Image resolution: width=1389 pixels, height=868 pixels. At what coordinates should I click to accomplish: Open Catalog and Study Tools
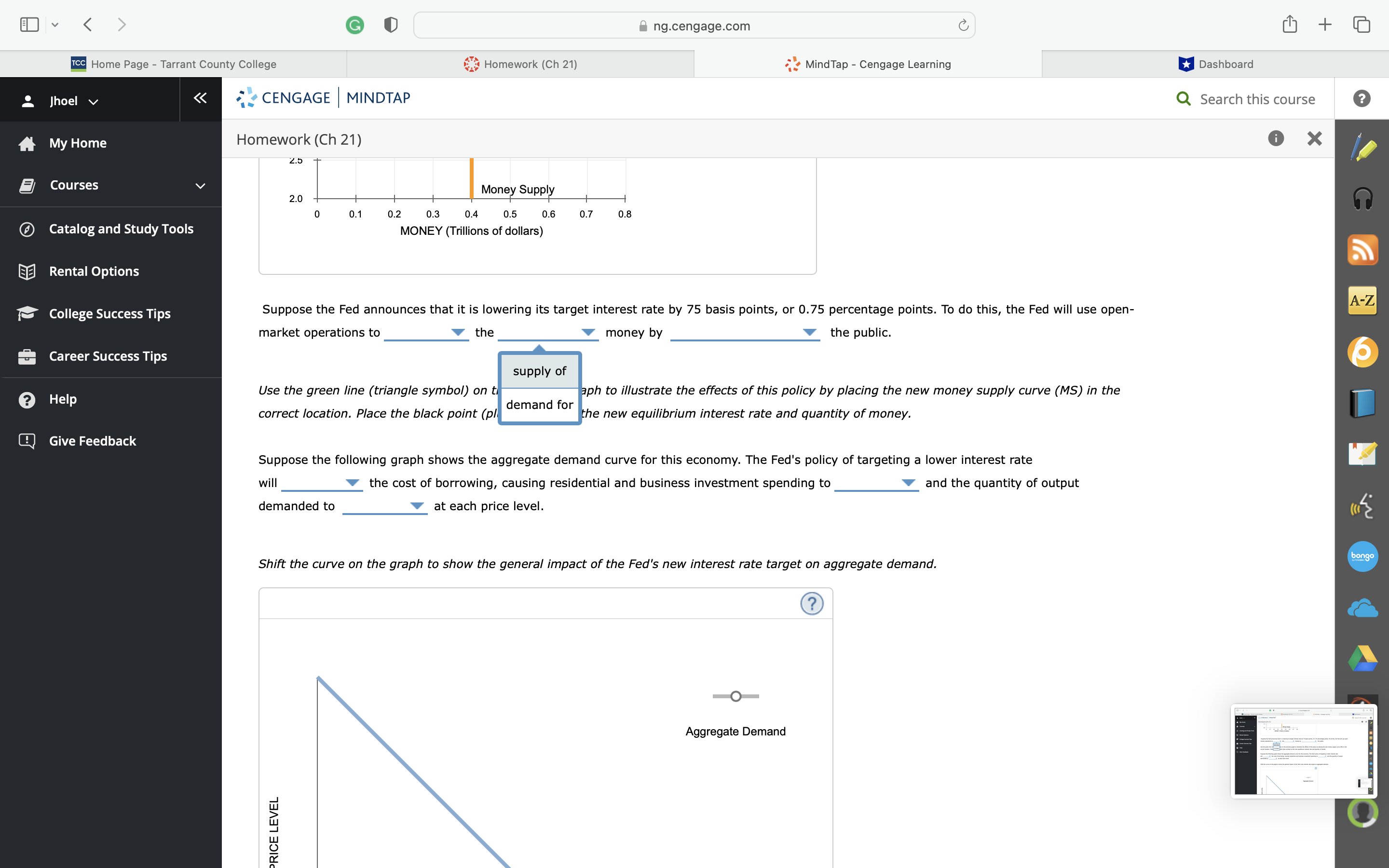tap(121, 229)
